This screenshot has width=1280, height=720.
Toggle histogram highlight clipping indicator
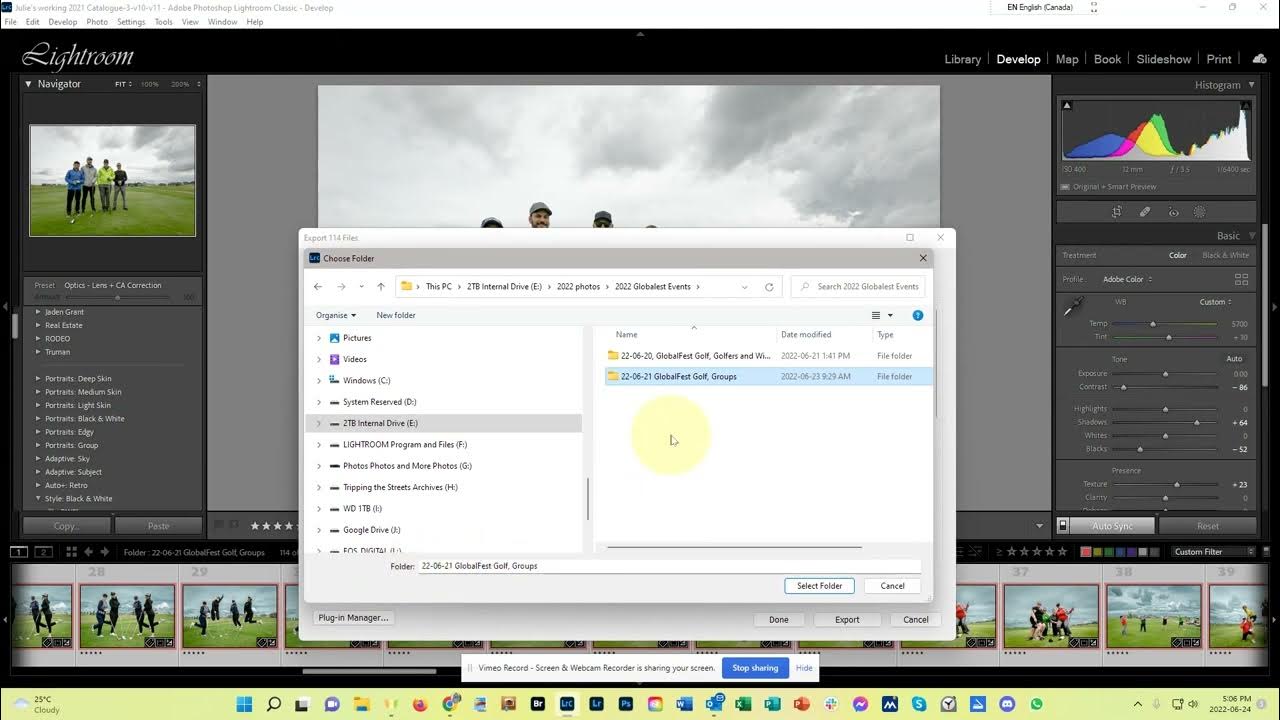1245,105
